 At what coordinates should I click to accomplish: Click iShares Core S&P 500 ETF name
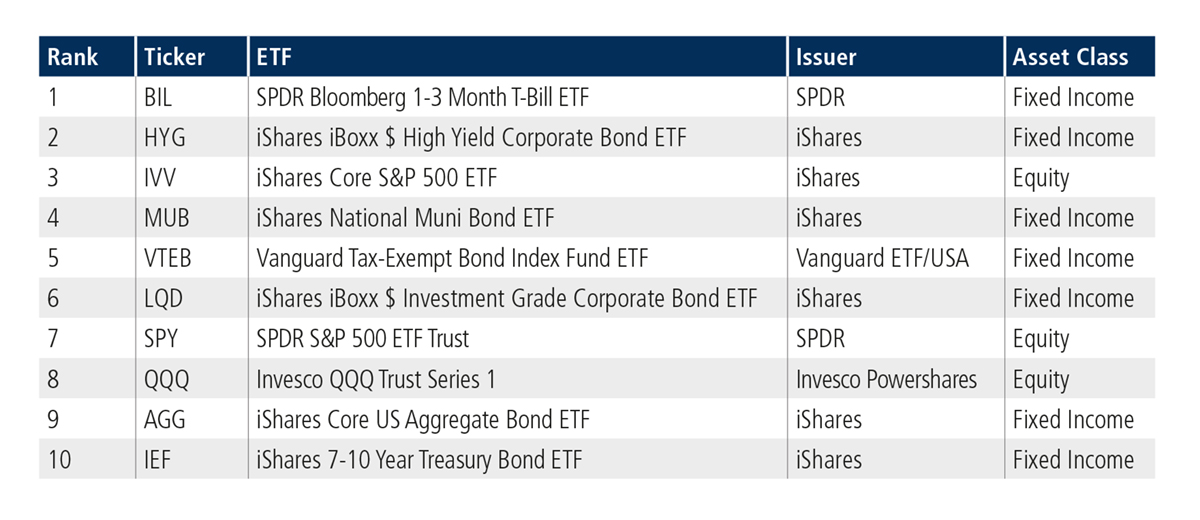point(376,178)
